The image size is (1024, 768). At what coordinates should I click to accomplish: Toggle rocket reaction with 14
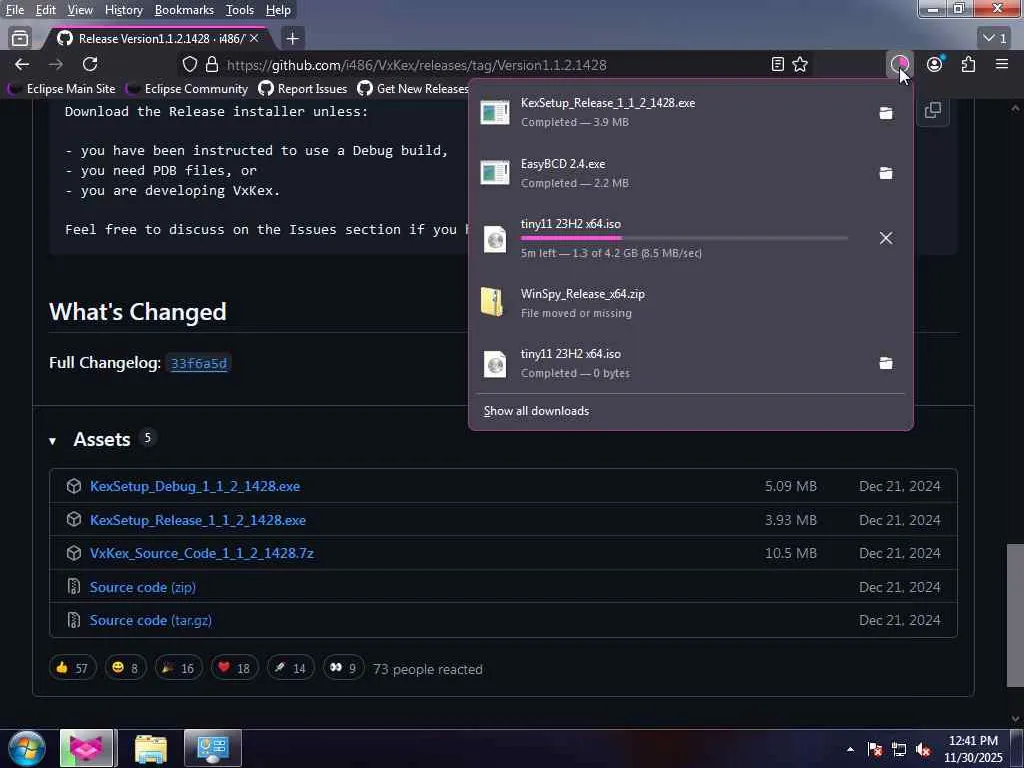click(x=291, y=668)
